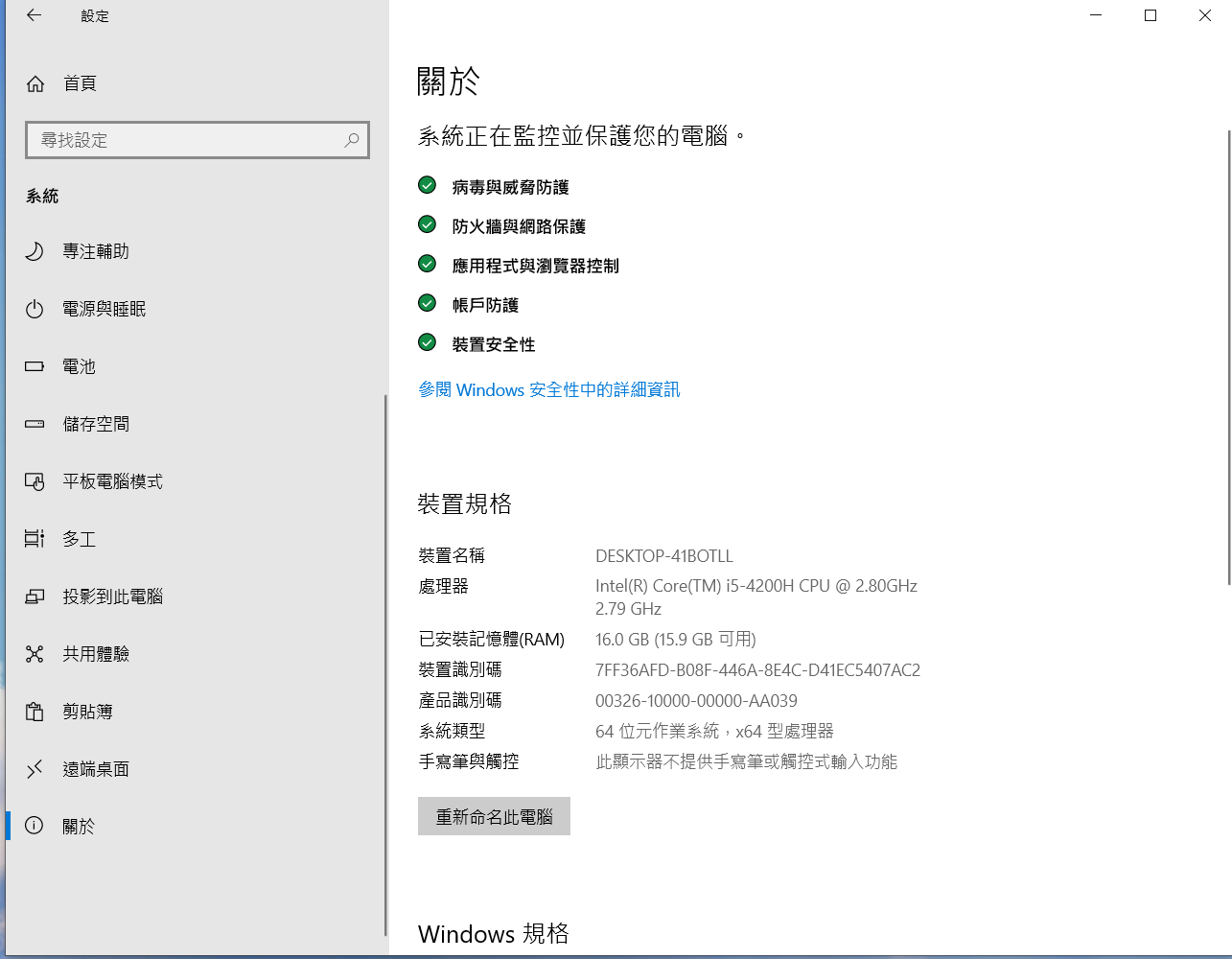Click the 產品識別碼 field label

click(460, 701)
